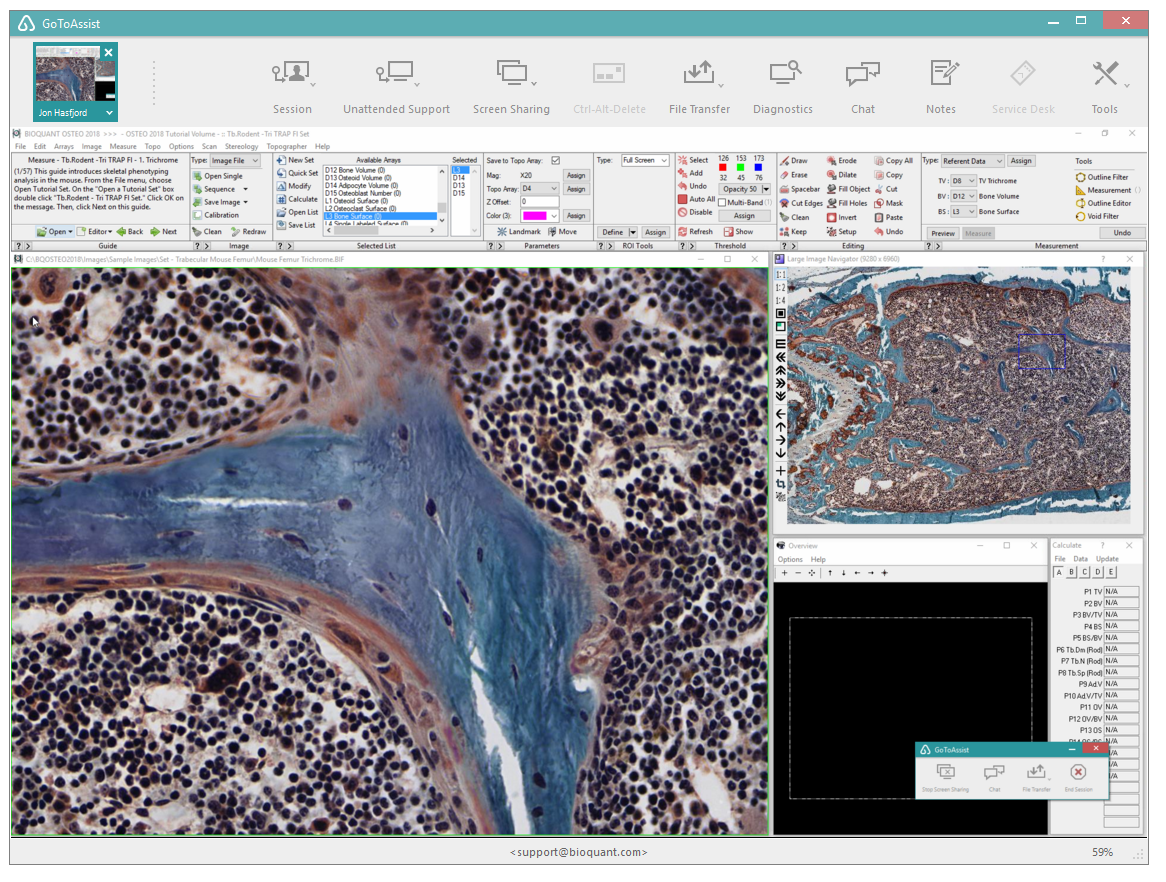Switch Calculate to page E
The height and width of the screenshot is (882, 1166).
(x=1112, y=572)
